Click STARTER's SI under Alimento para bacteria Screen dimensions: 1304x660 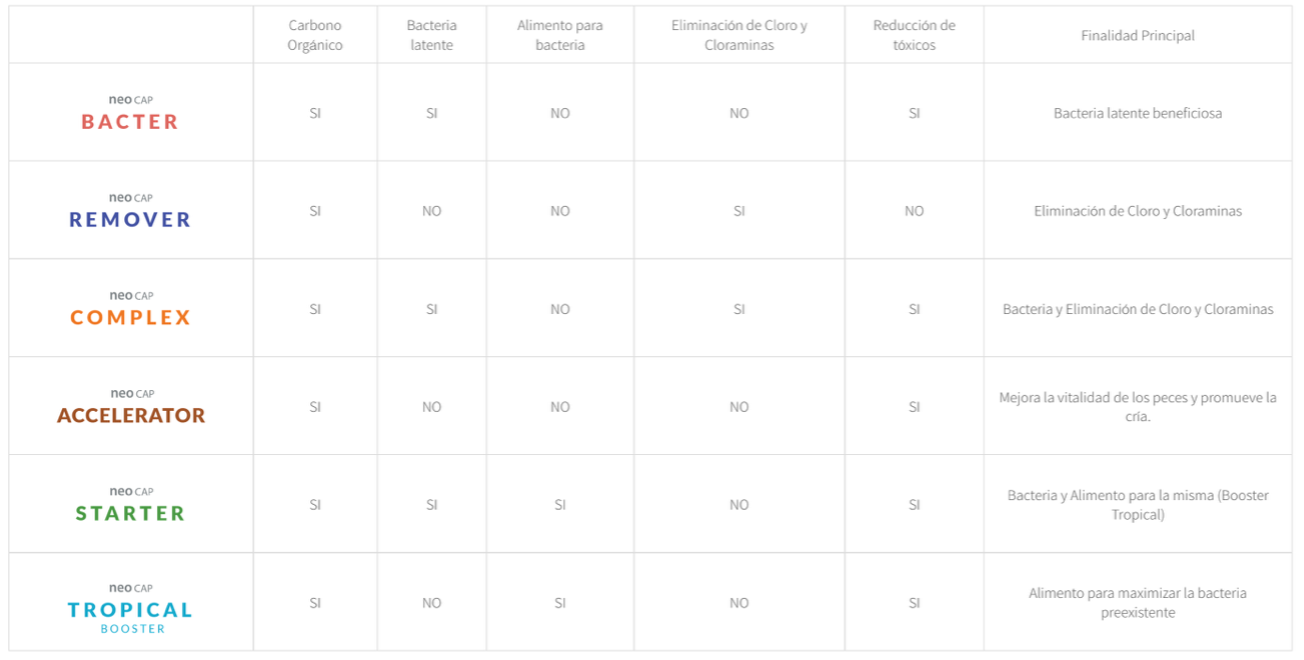560,505
